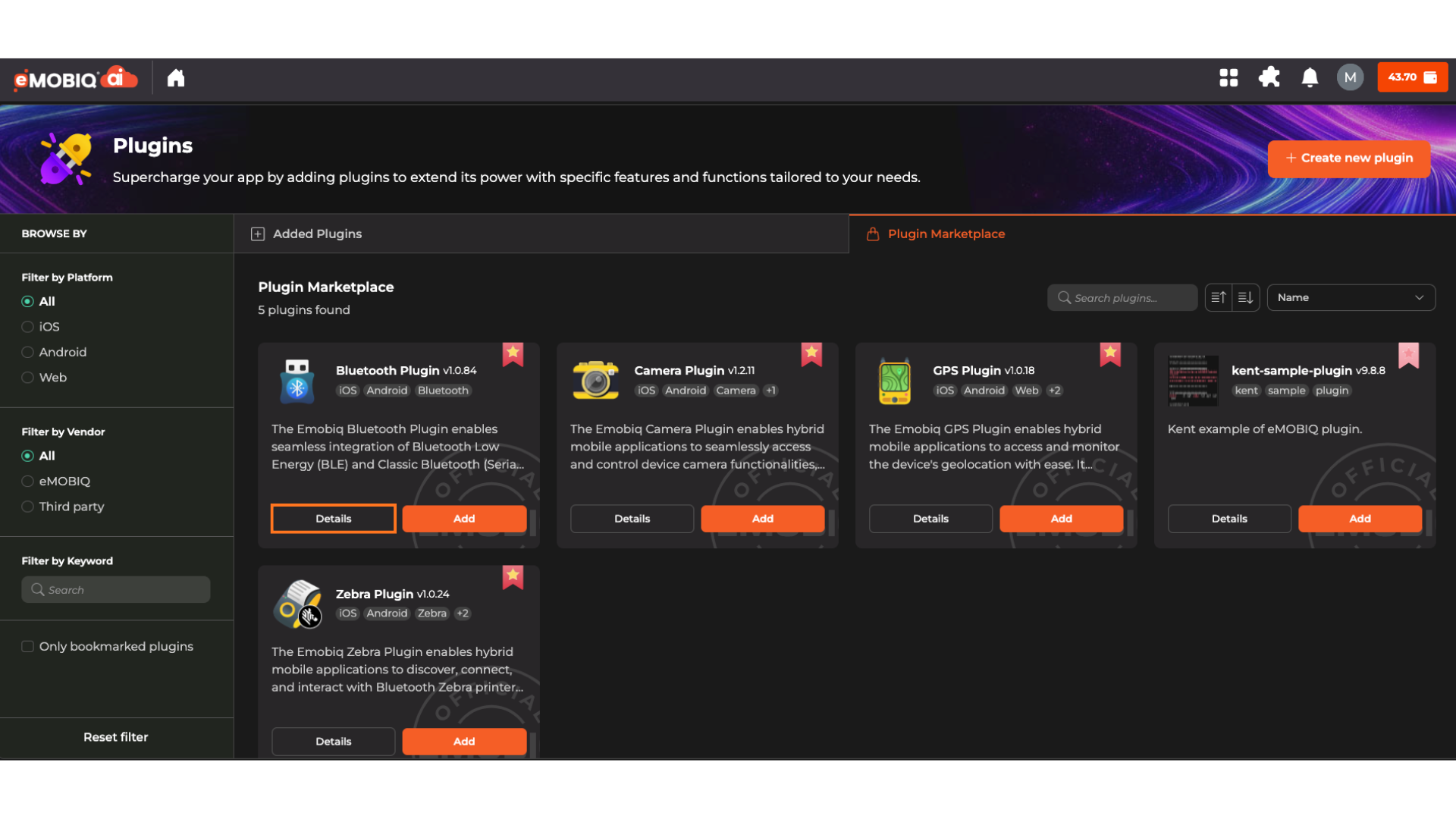Image resolution: width=1456 pixels, height=819 pixels.
Task: Add the Zebra Plugin
Action: tap(464, 741)
